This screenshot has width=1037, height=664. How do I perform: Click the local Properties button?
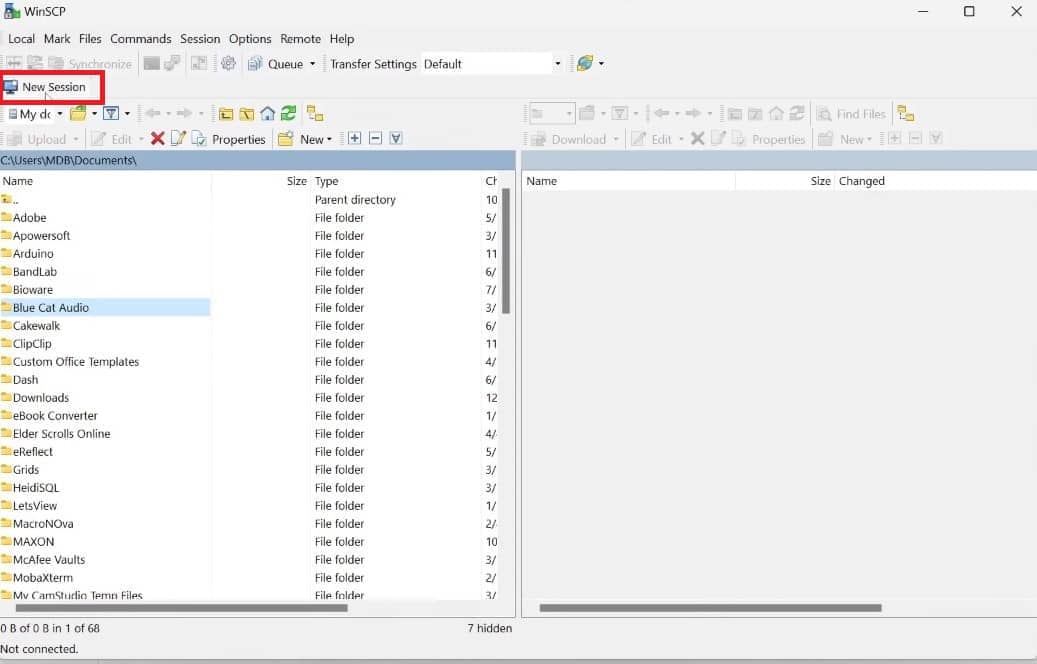(229, 139)
